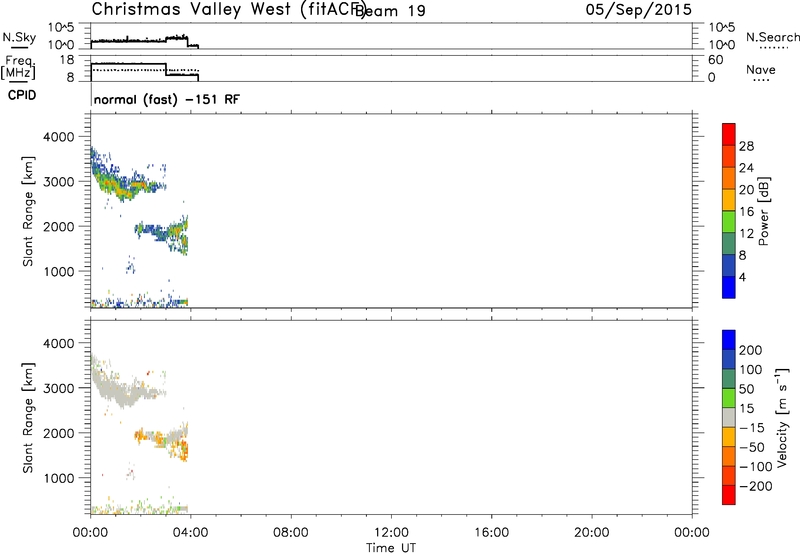Click the N.Sky noise trace line in the top panel

144,40
